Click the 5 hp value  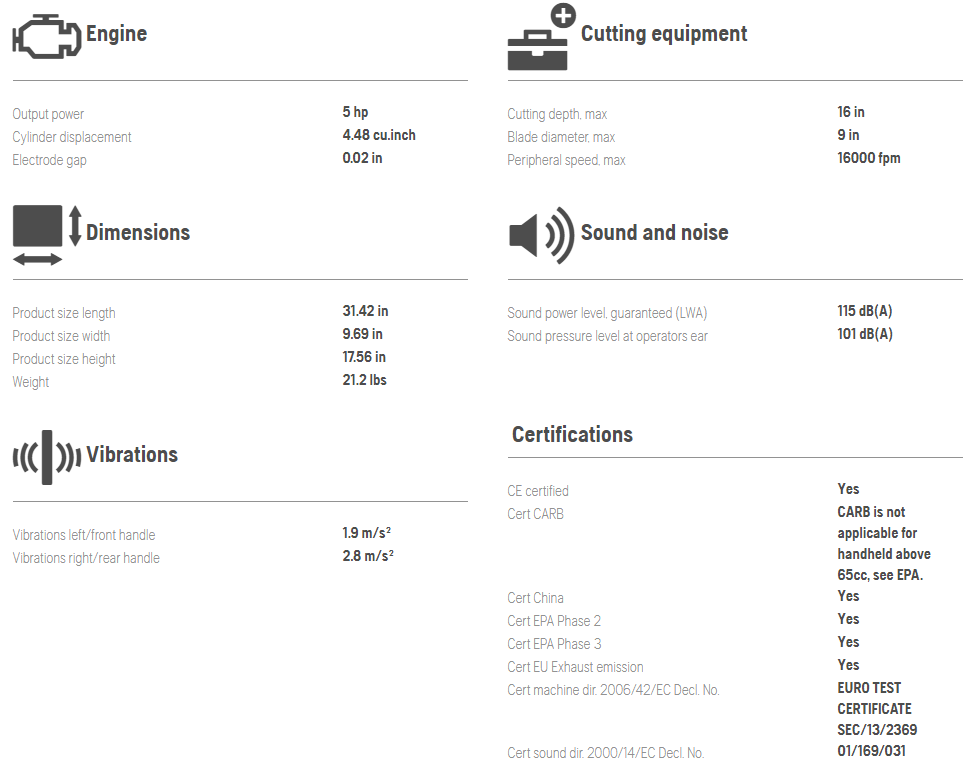(355, 112)
